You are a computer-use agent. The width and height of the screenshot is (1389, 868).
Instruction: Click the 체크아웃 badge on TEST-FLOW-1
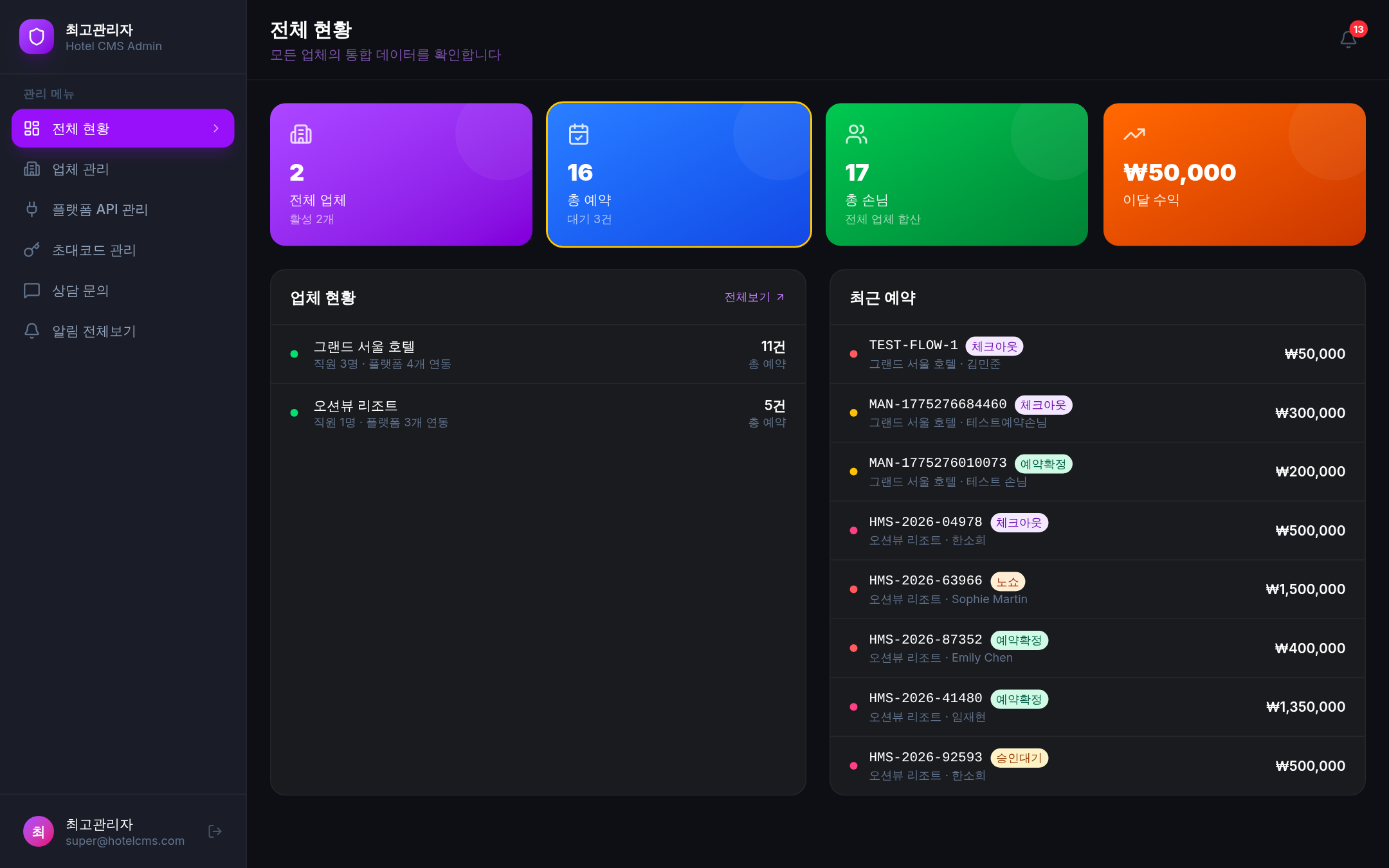[x=994, y=347]
